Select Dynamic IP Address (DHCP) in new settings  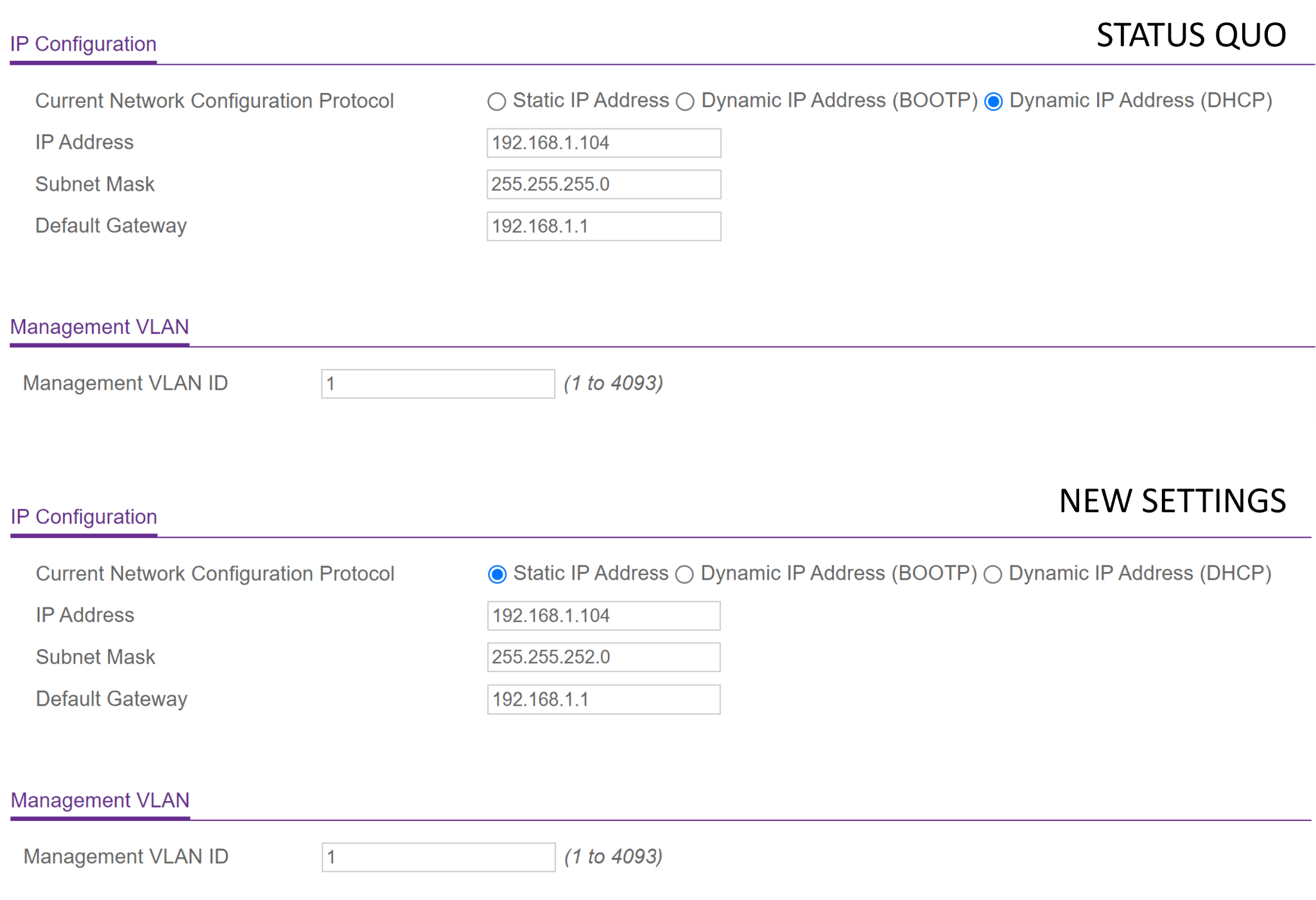[993, 574]
